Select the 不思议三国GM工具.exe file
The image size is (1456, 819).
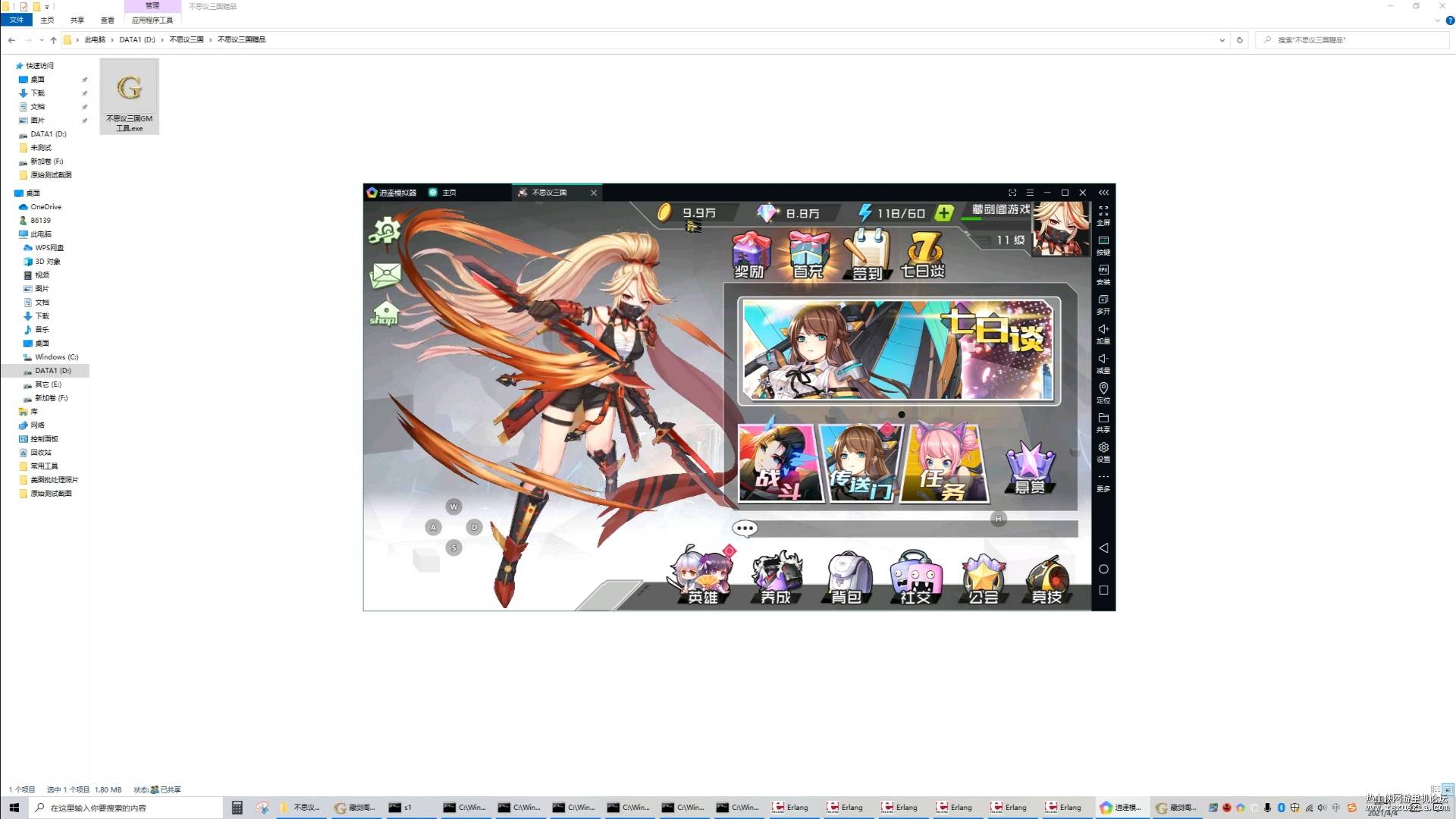130,96
